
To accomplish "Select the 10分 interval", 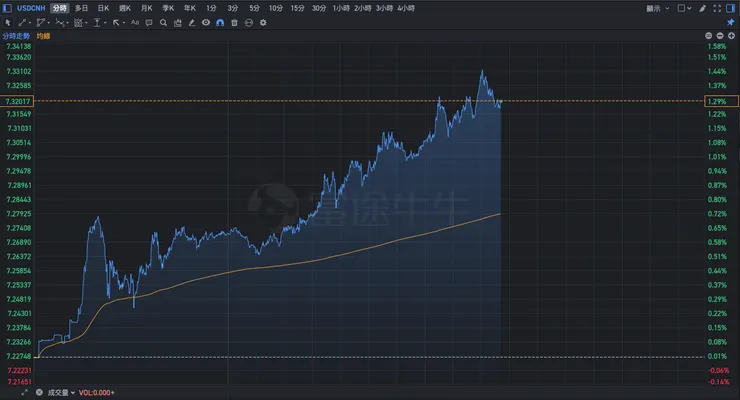I will (x=276, y=8).
